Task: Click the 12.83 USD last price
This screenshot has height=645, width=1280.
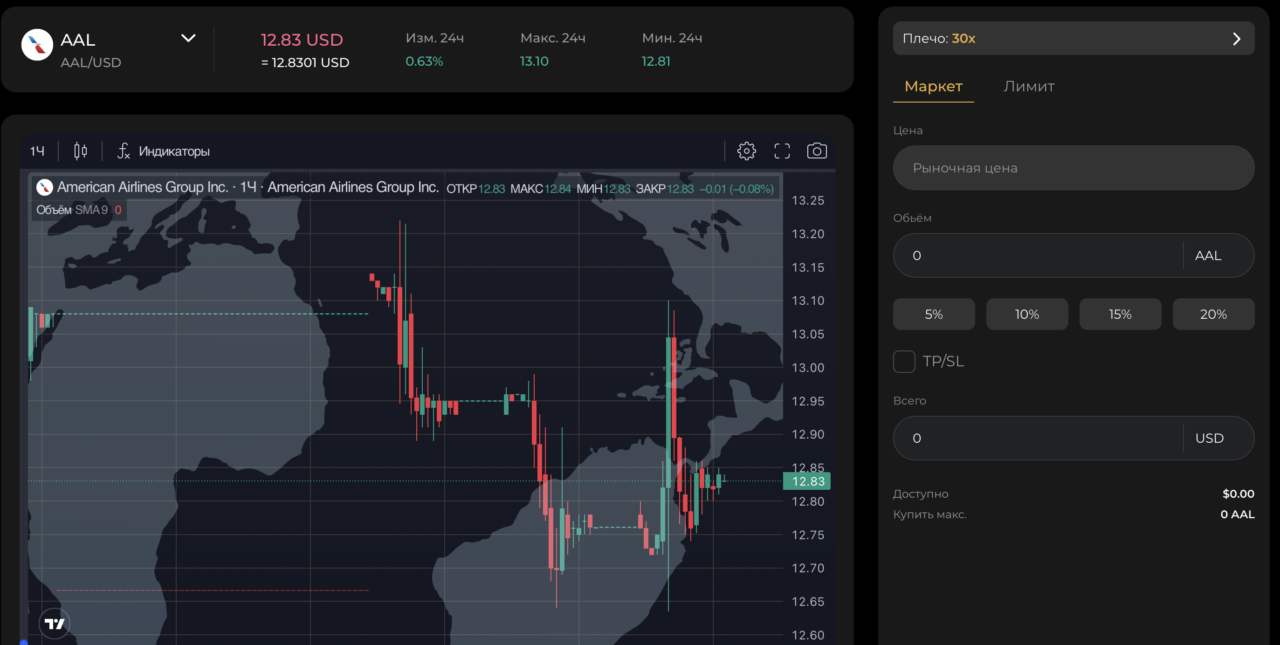Action: click(x=302, y=40)
